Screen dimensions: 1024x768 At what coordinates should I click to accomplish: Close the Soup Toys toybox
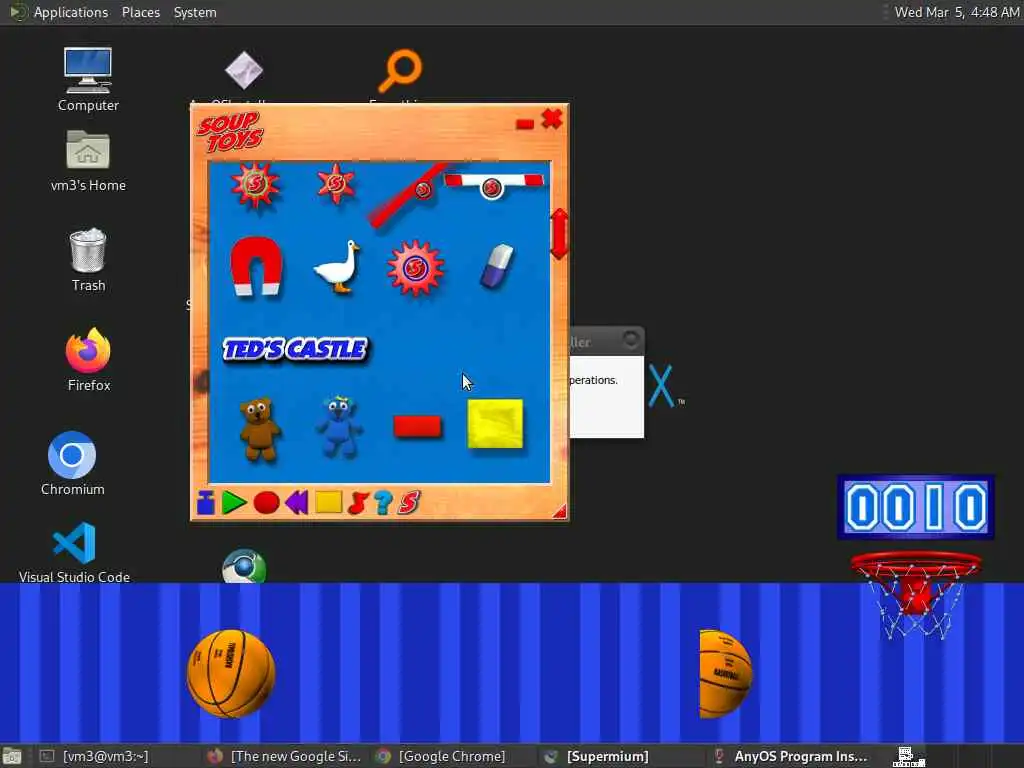click(552, 119)
